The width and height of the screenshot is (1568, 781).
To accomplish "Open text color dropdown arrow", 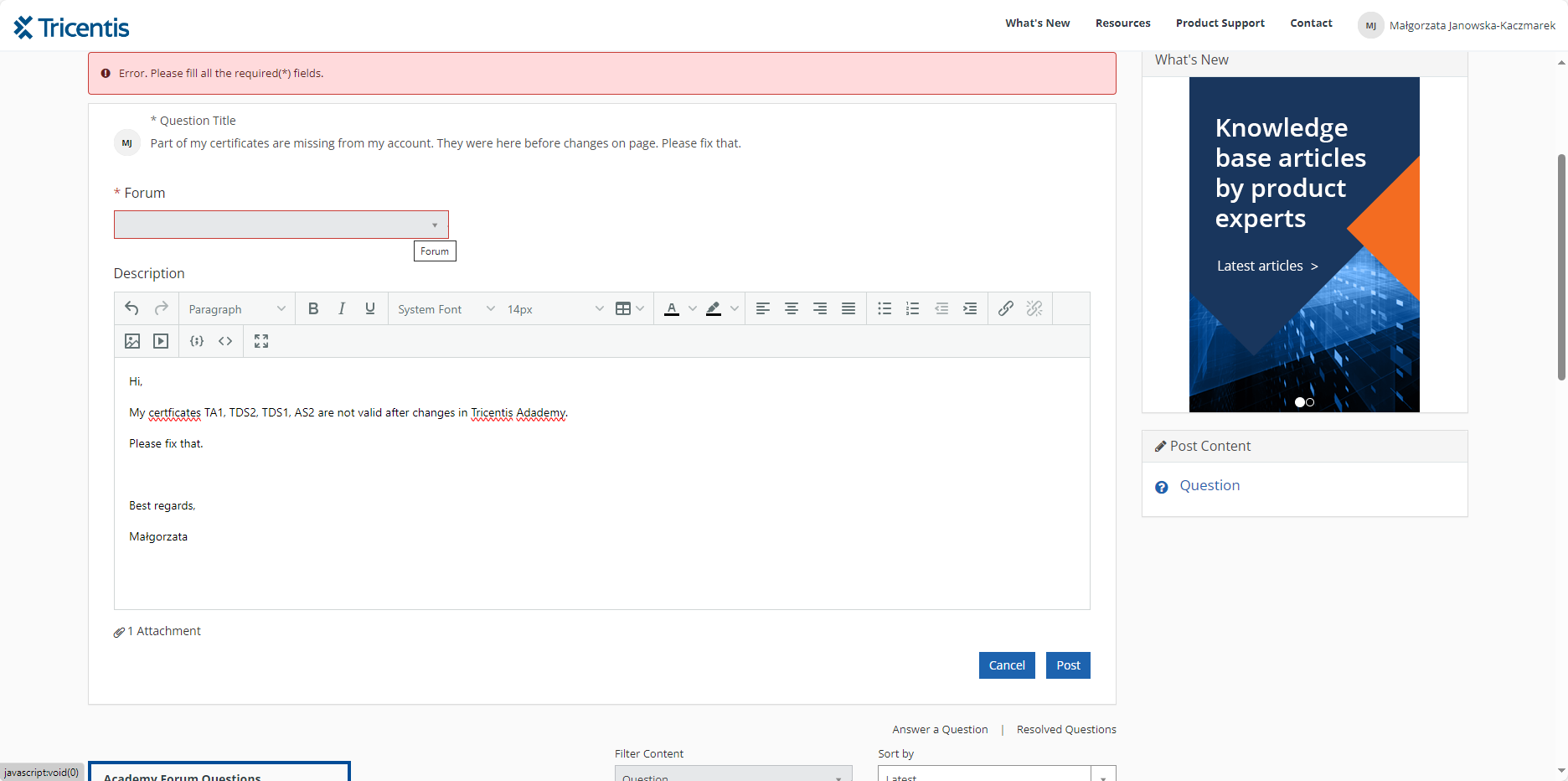I will tap(693, 308).
